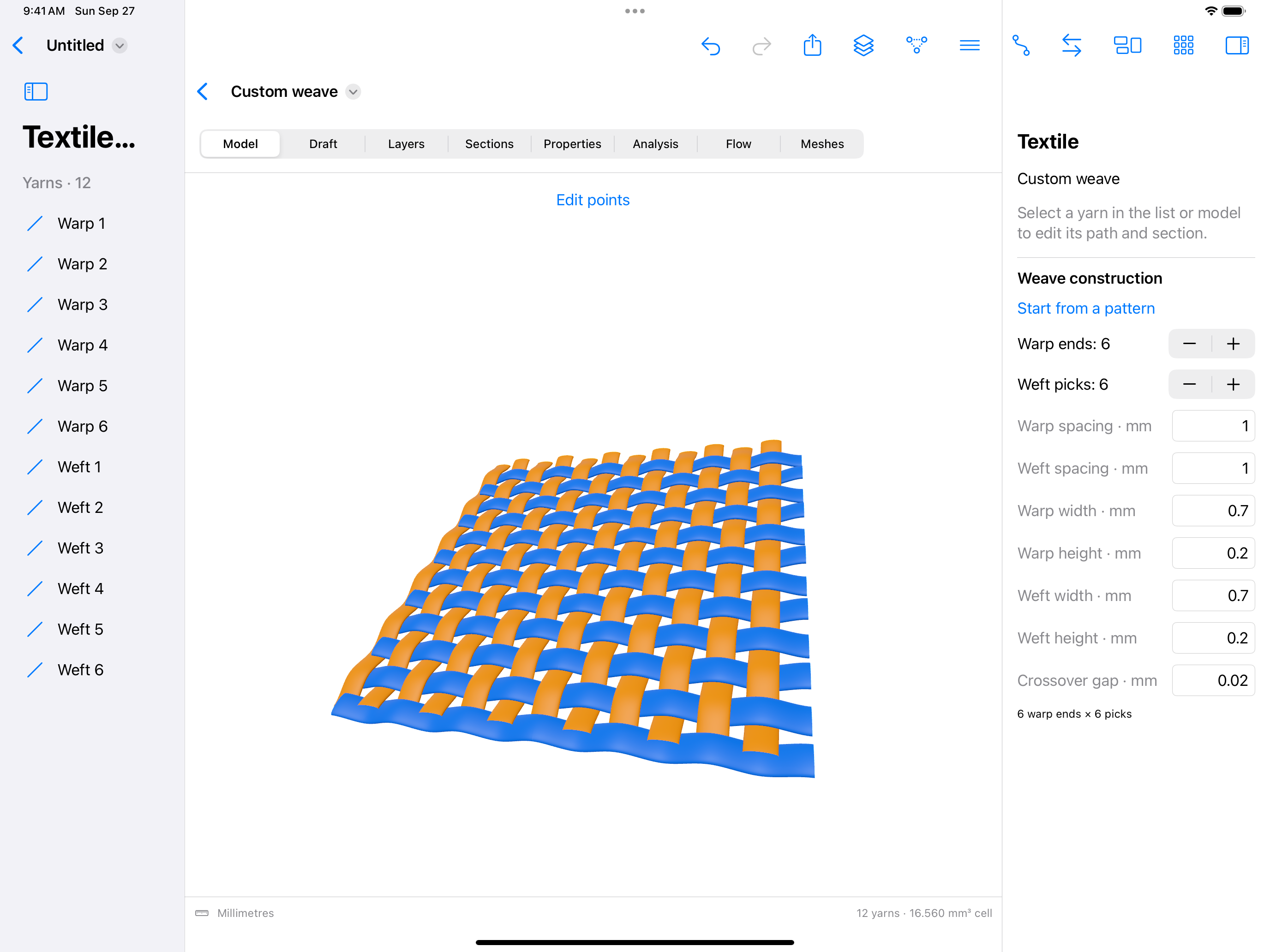This screenshot has width=1270, height=952.
Task: Open the Flow tab
Action: (x=738, y=144)
